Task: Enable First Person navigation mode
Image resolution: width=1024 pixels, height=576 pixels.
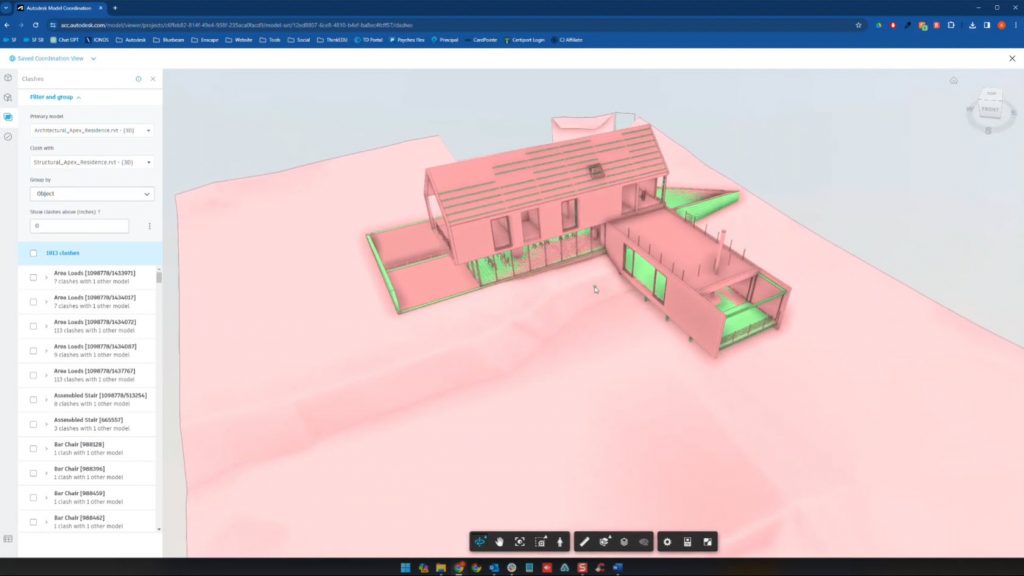Action: [x=560, y=541]
